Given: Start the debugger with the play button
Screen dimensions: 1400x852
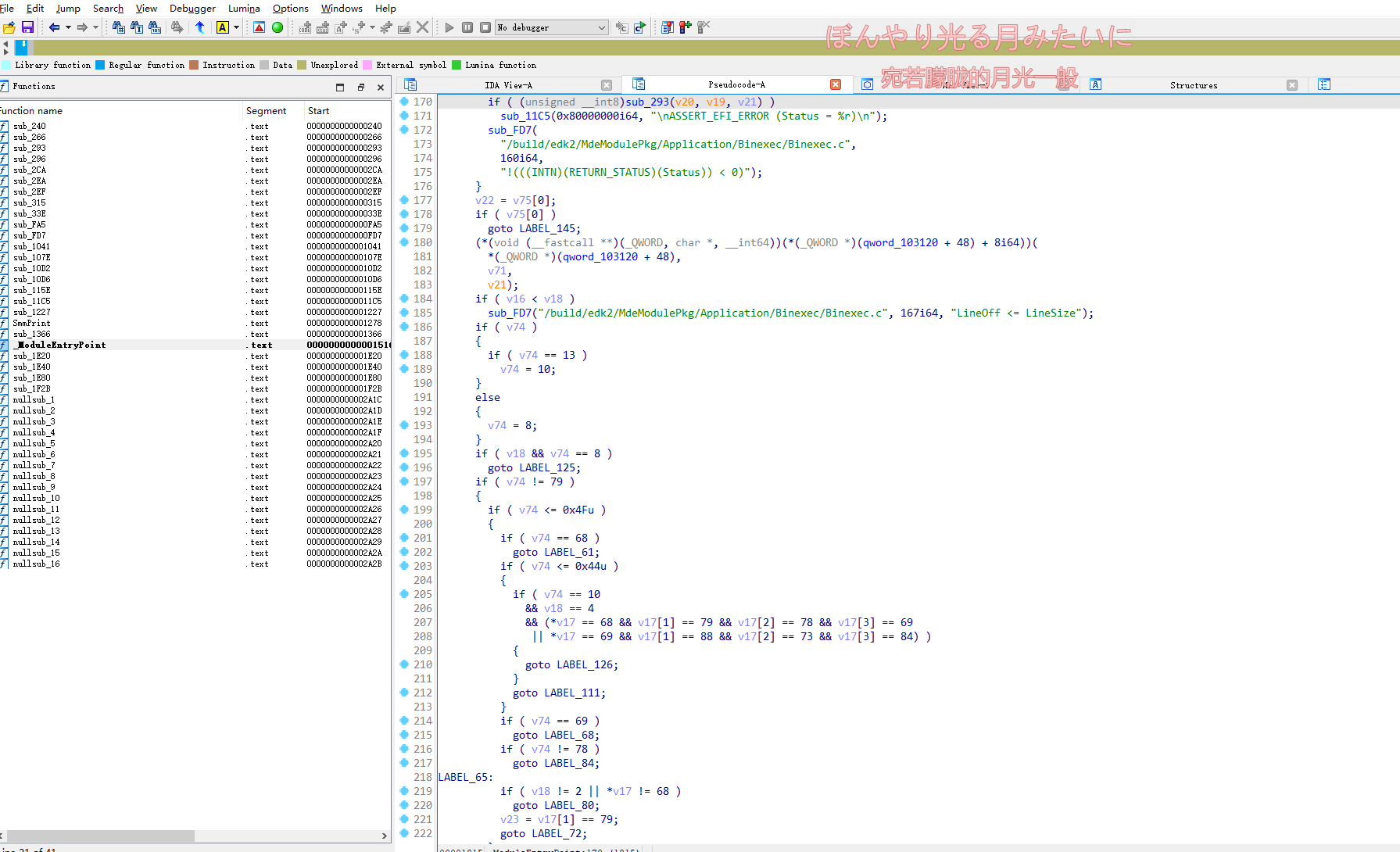Looking at the screenshot, I should pos(449,27).
